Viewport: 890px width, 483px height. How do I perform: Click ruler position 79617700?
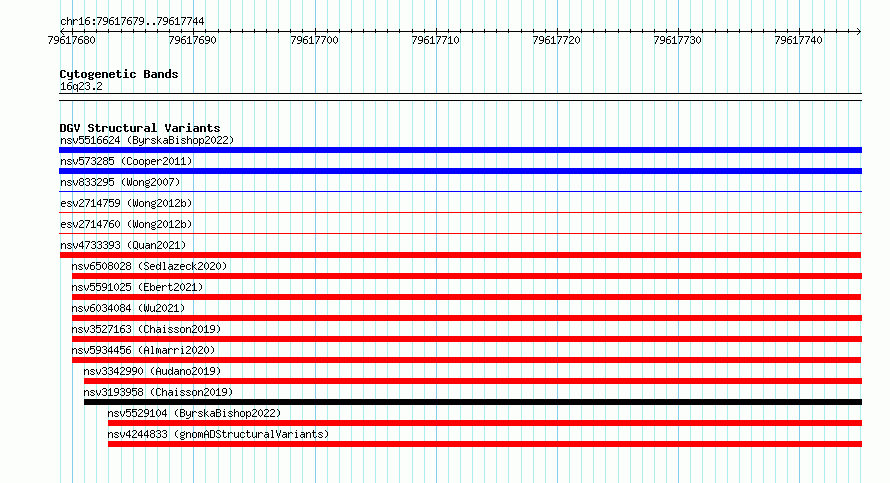point(314,40)
